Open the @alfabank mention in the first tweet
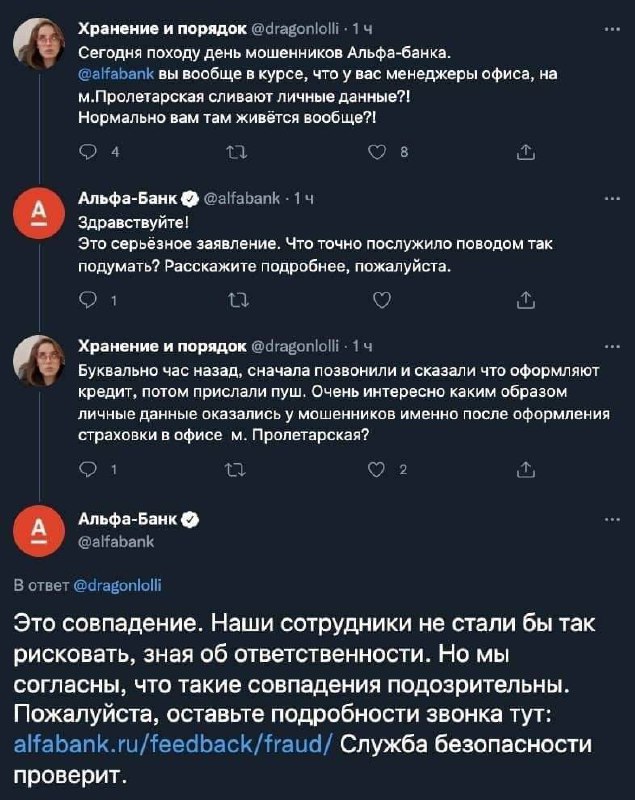This screenshot has width=635, height=800. 116,74
